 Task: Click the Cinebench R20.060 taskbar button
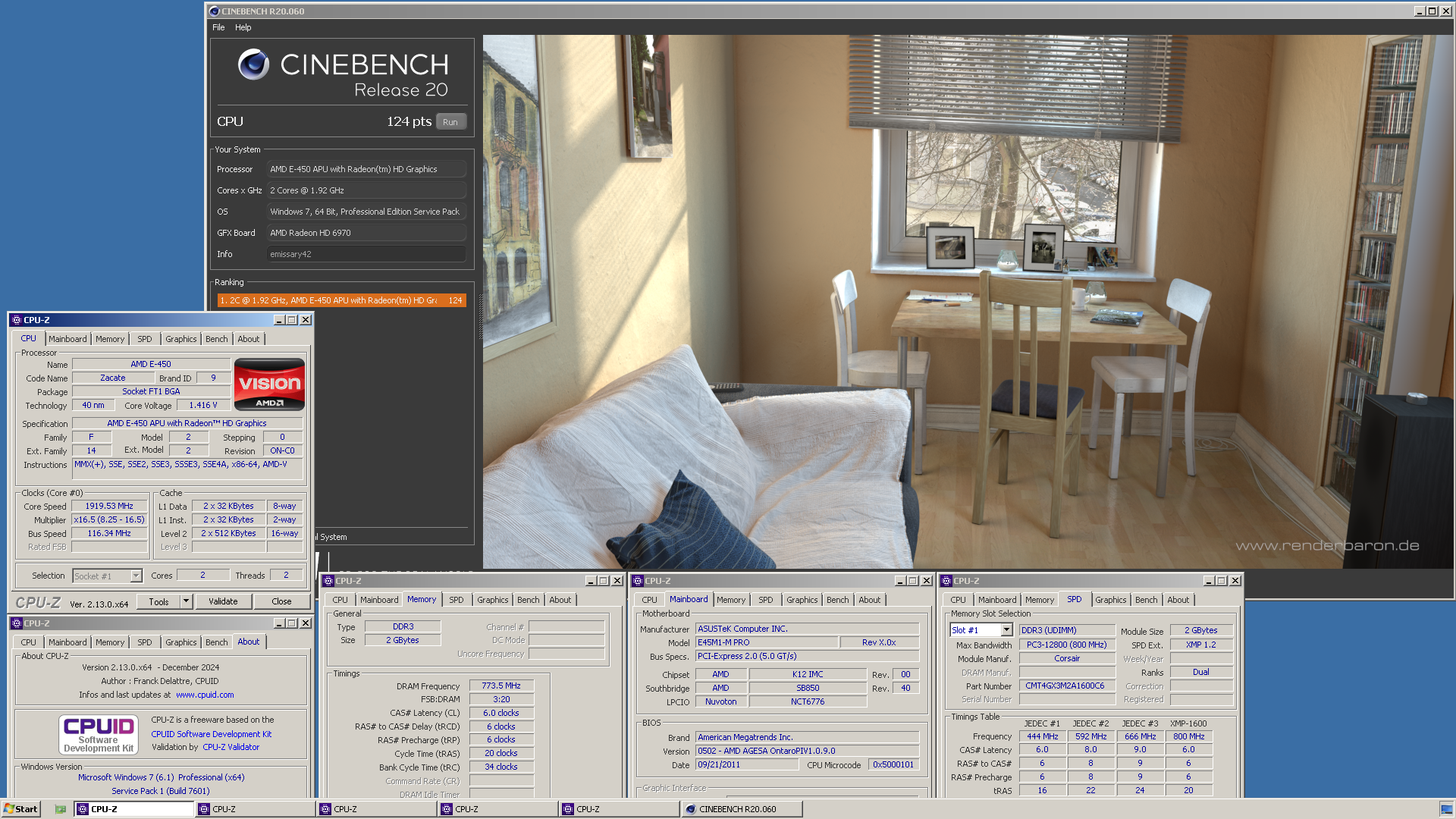pos(742,809)
